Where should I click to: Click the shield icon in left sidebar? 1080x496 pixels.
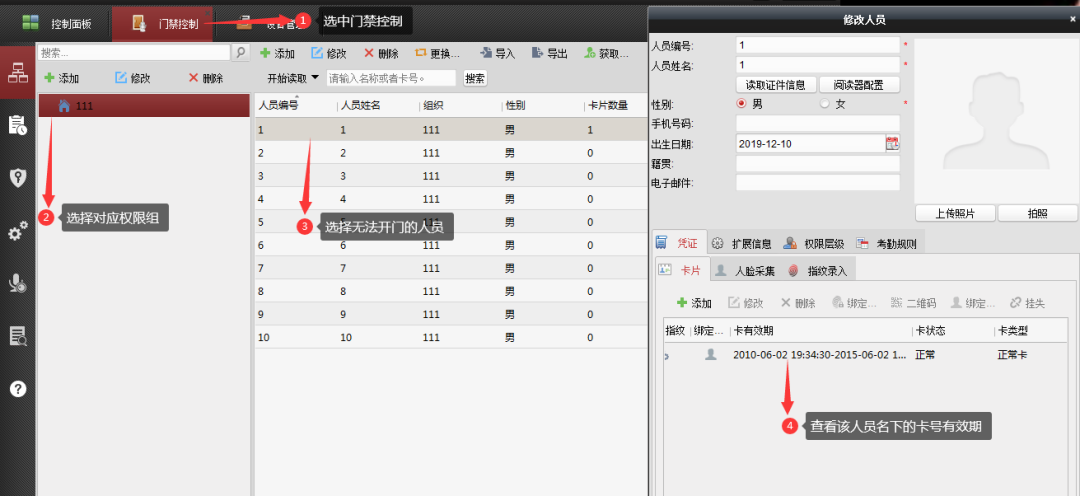17,178
